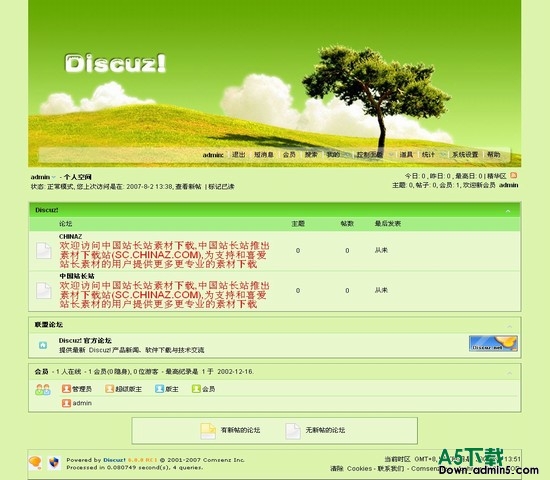
Task: Collapse the 联盟论坛 section
Action: [x=509, y=326]
